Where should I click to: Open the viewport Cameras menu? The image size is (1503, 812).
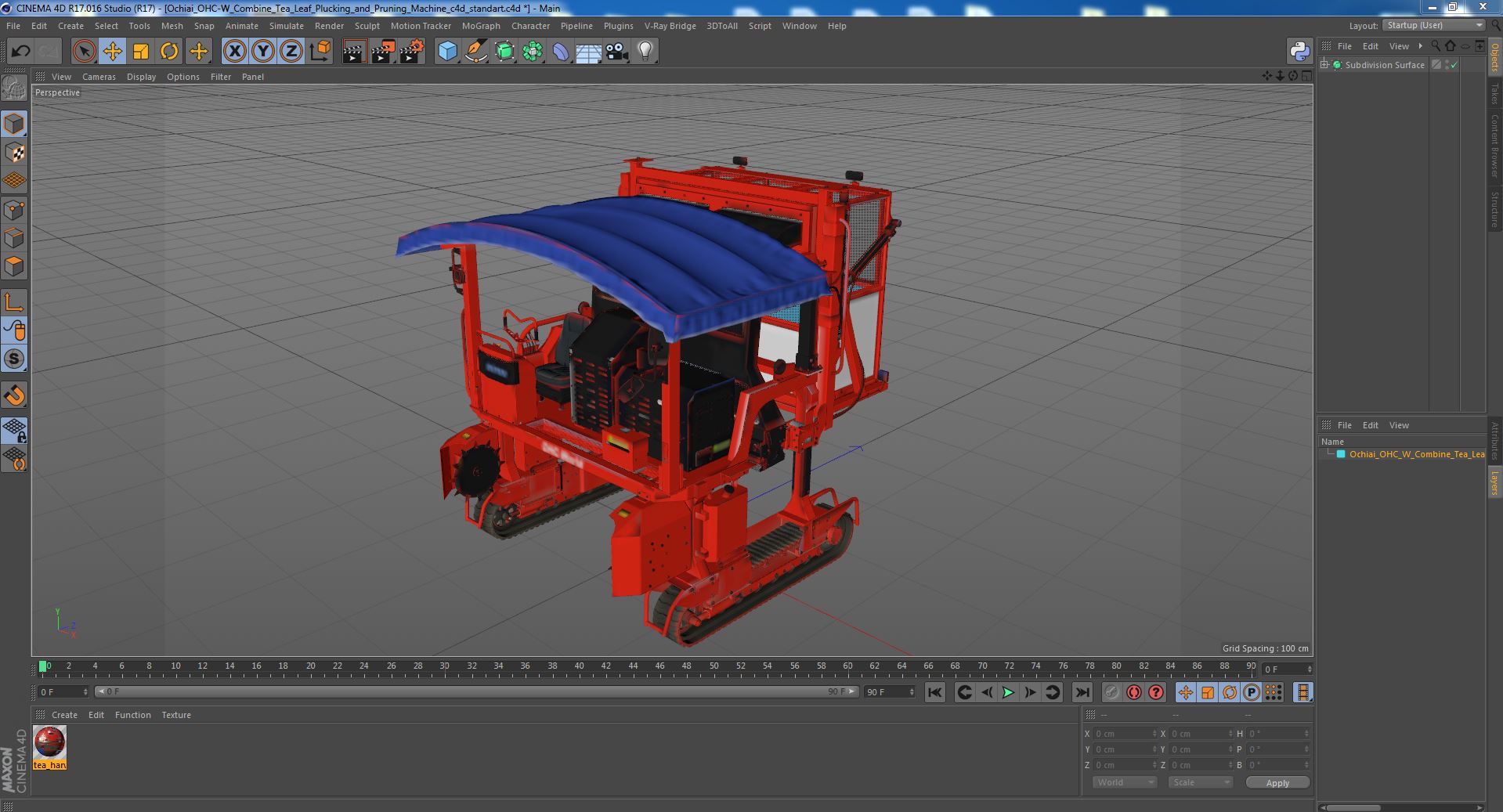click(99, 77)
